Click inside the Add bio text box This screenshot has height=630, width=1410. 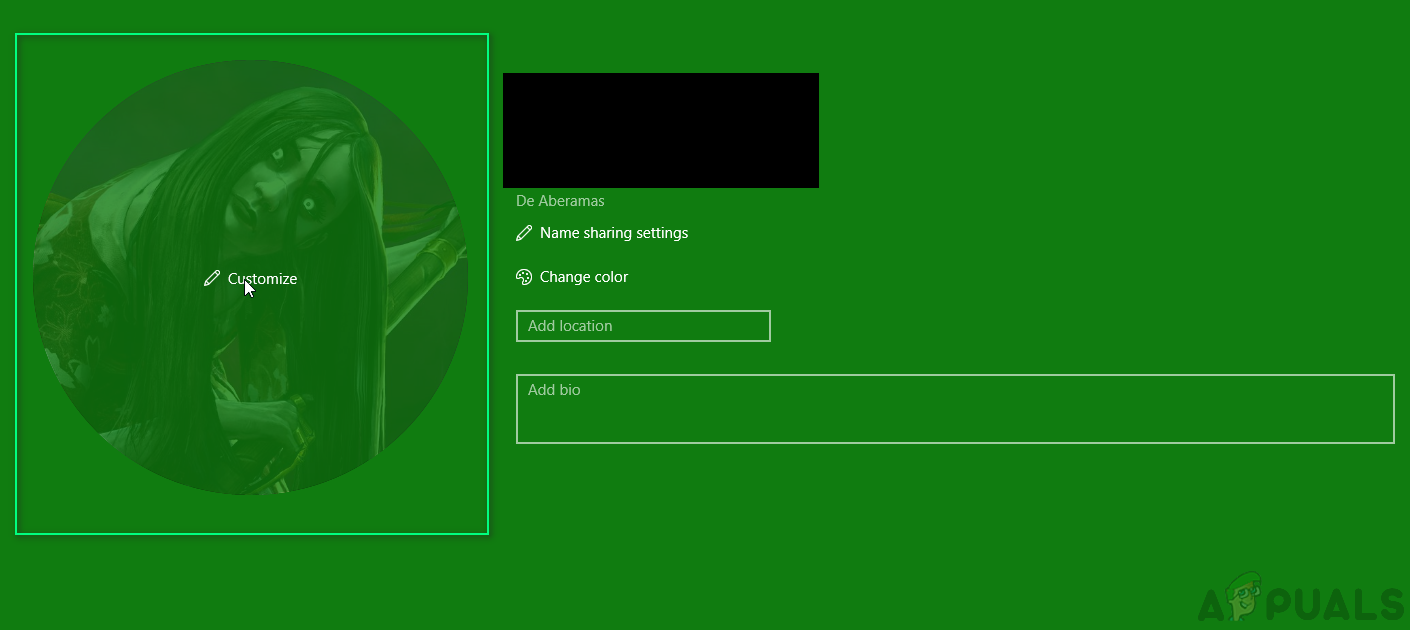[955, 409]
